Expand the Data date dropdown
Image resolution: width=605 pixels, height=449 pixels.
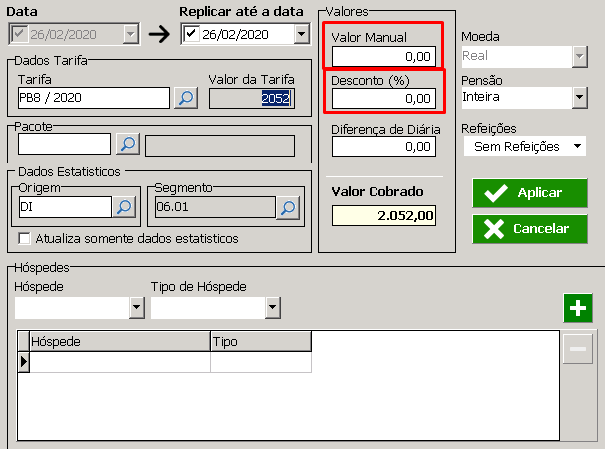click(x=131, y=34)
